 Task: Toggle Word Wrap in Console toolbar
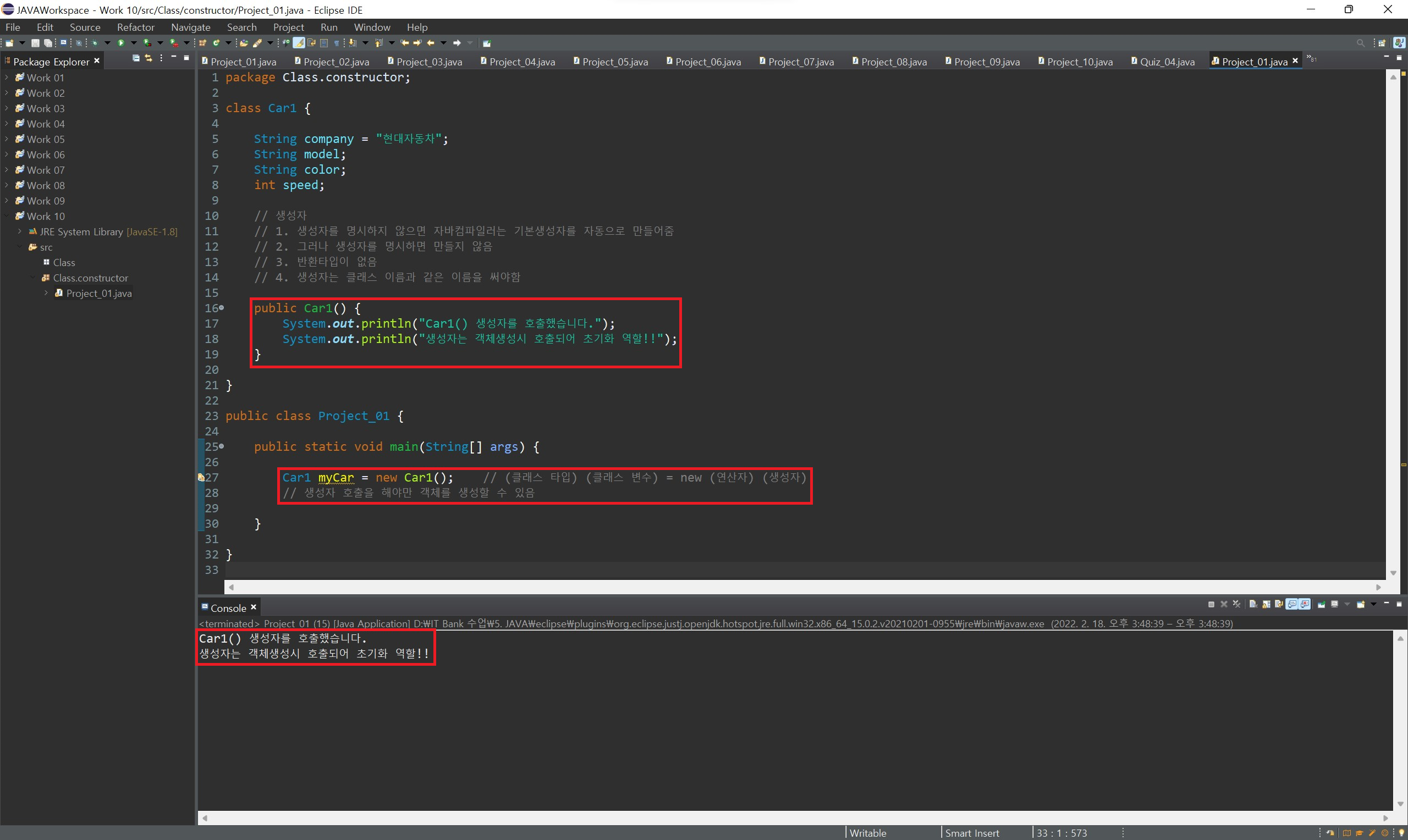coord(1279,605)
